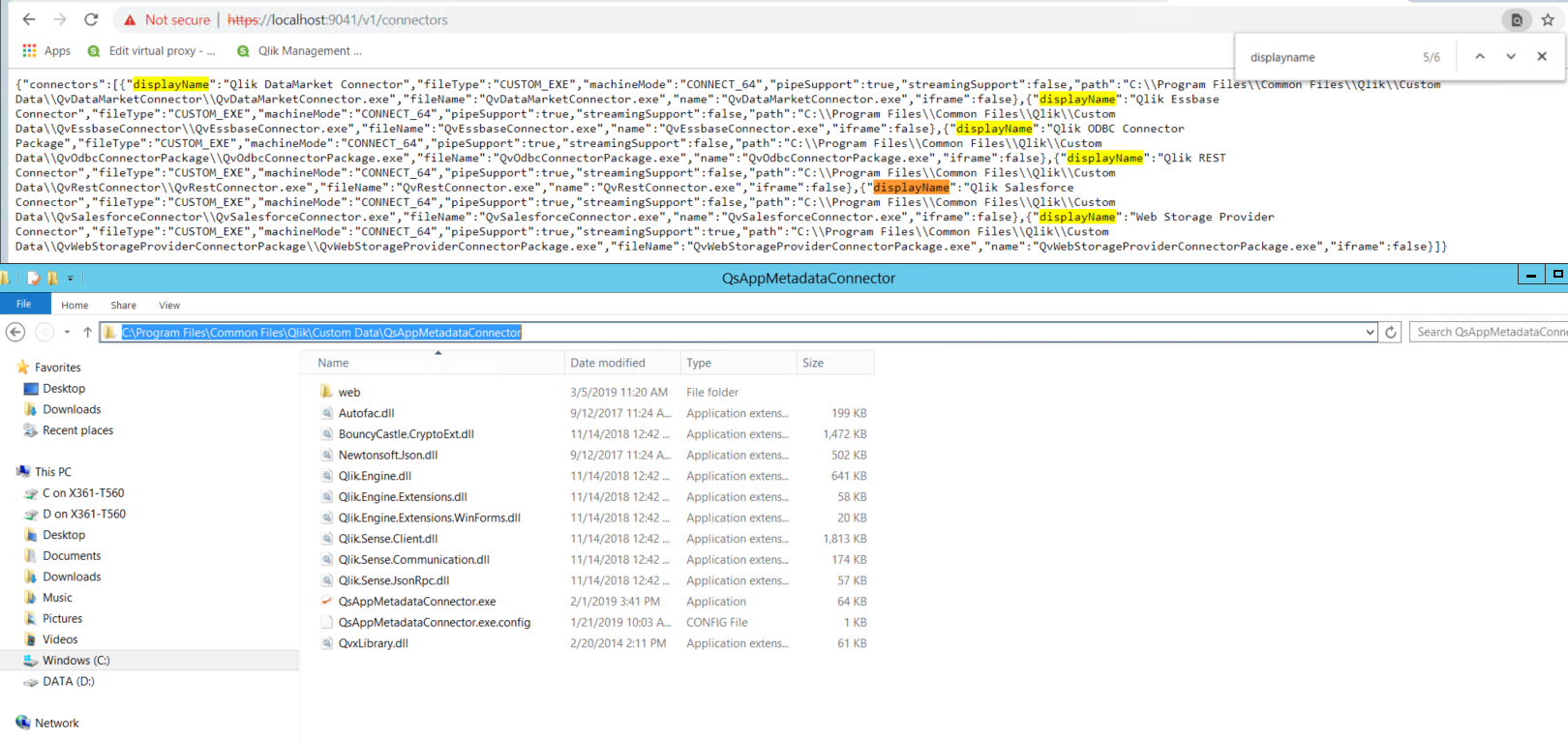Select the web folder icon
The width and height of the screenshot is (1568, 739).
[x=326, y=392]
